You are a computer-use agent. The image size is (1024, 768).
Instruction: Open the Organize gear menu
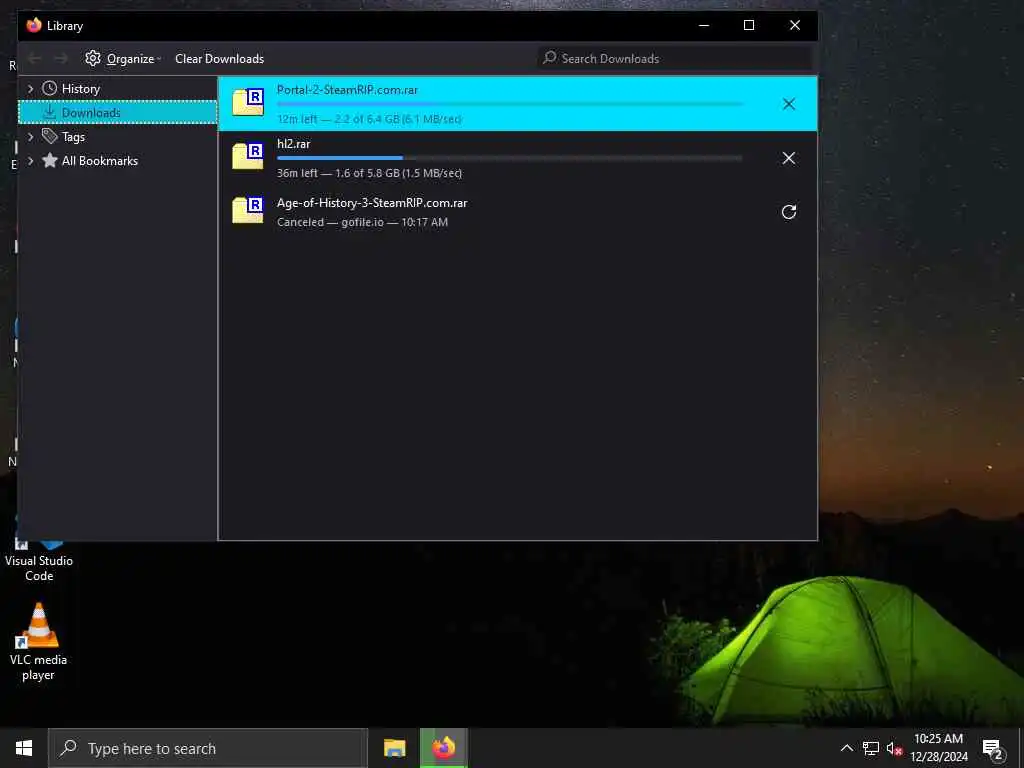click(x=122, y=58)
